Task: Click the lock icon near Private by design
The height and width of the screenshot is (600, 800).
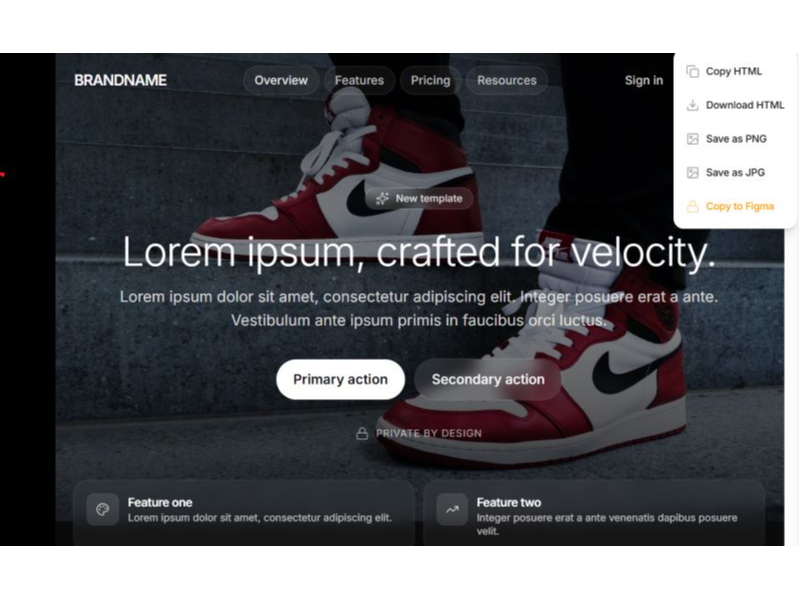Action: 362,434
